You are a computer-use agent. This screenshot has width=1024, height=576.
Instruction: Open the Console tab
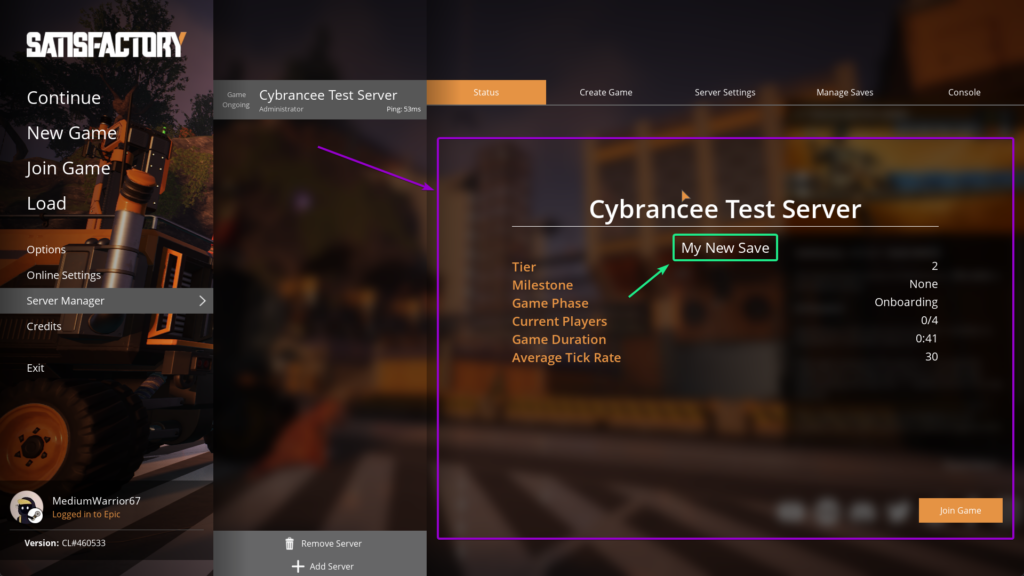(963, 91)
